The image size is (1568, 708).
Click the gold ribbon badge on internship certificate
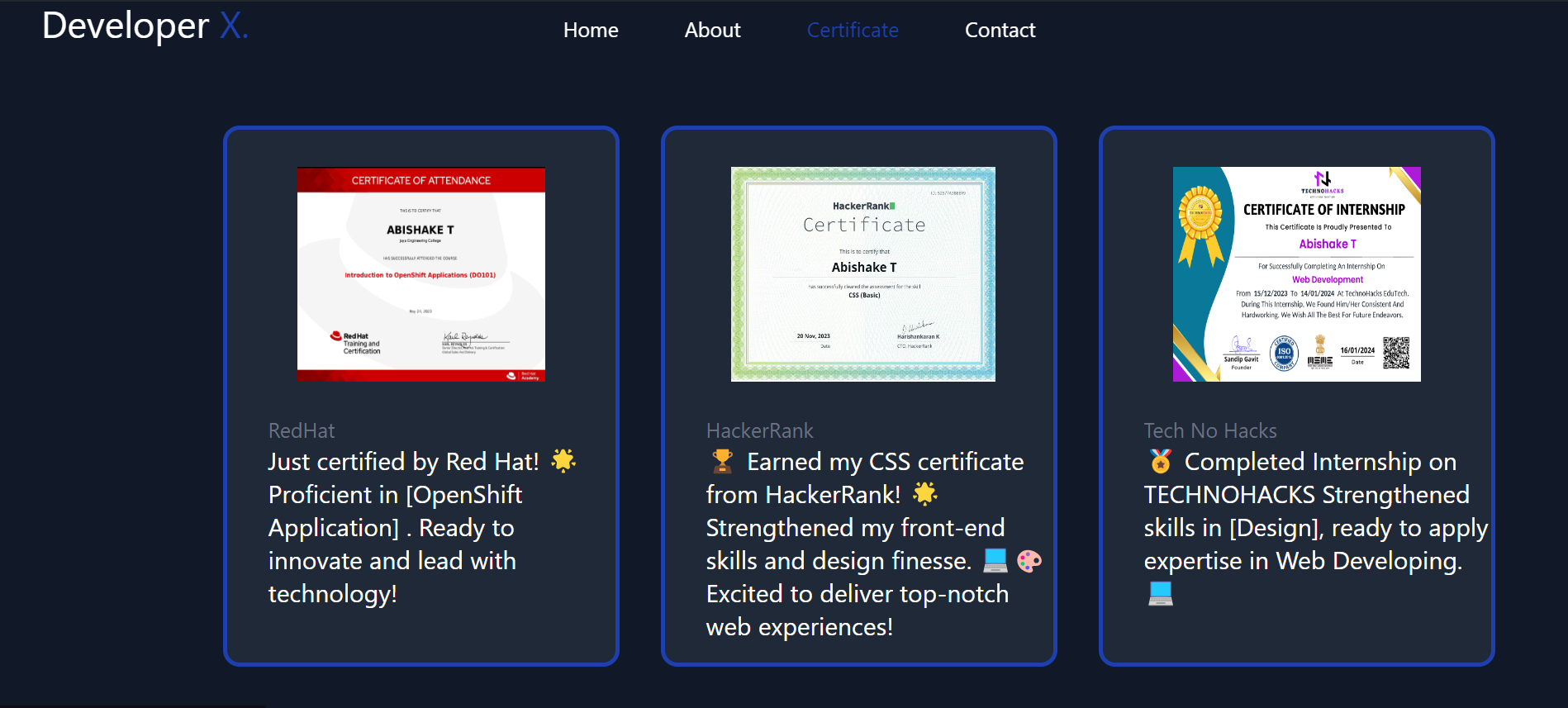[1200, 225]
